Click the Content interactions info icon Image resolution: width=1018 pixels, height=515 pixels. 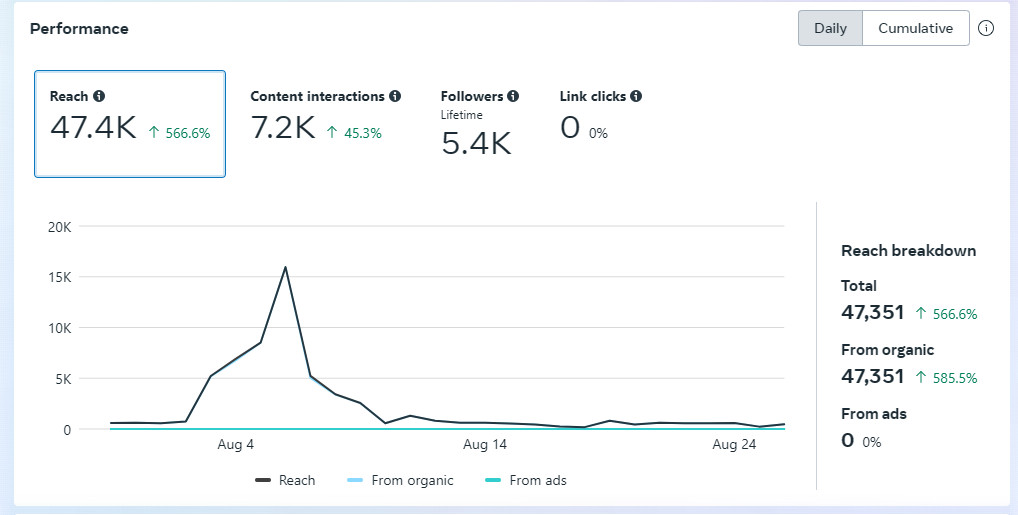click(395, 97)
